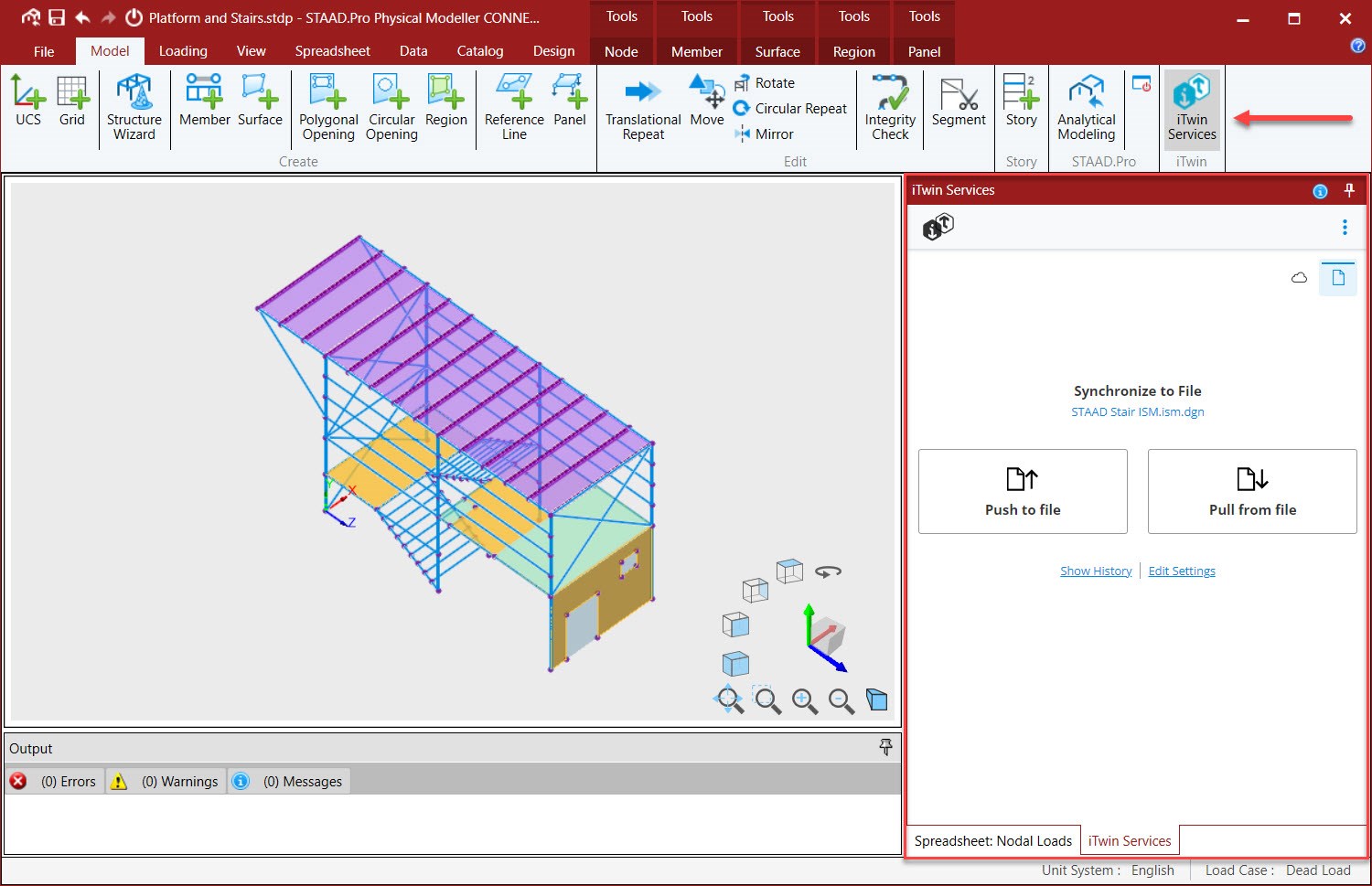Create a new Member
Image resolution: width=1372 pixels, height=886 pixels.
click(x=204, y=101)
